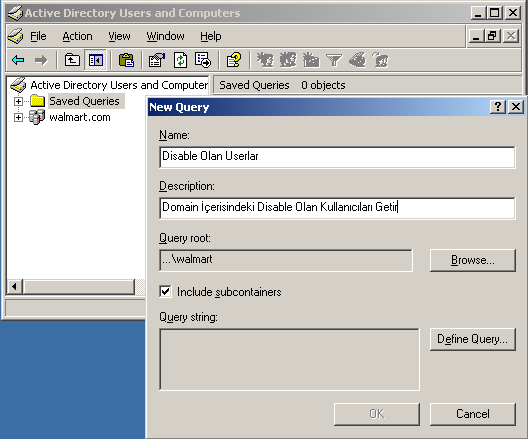Open the Action menu
This screenshot has width=528, height=439.
point(77,36)
